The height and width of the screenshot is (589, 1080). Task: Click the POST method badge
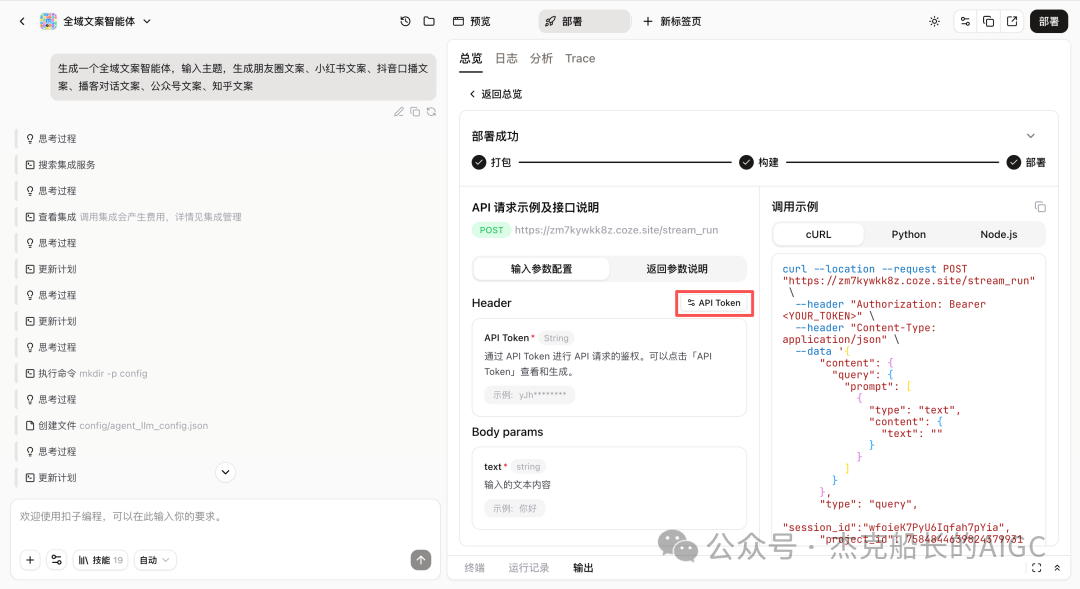(491, 230)
